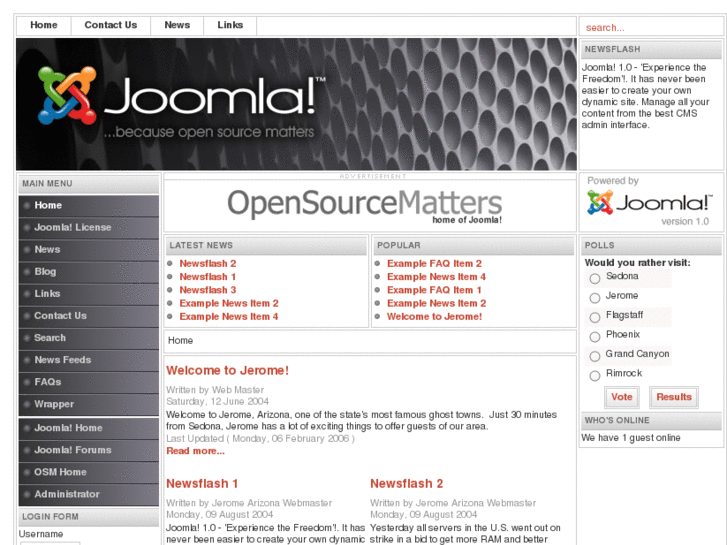
Task: Open Joomla! License in the Main Menu
Action: click(89, 228)
